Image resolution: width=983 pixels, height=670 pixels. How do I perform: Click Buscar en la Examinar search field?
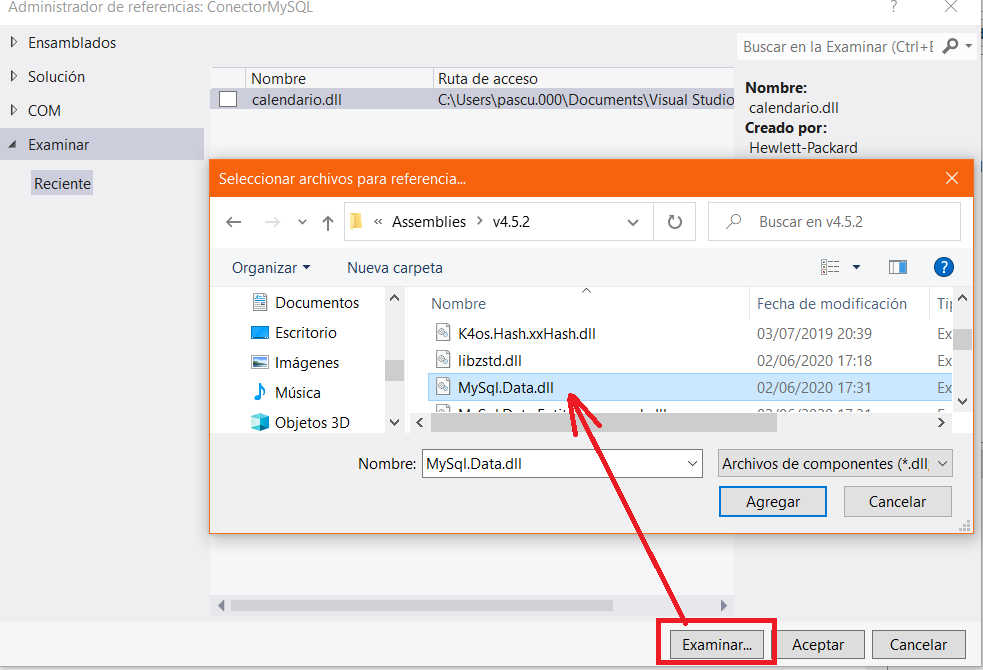point(838,47)
